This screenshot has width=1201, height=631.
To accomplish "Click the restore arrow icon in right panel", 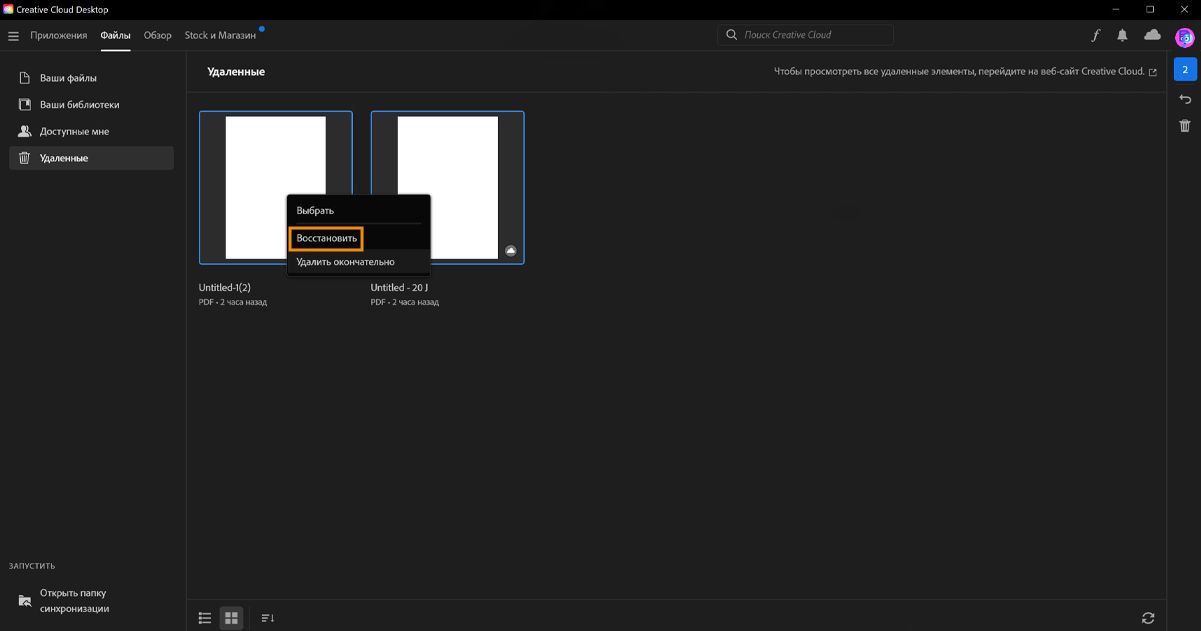I will pos(1185,99).
